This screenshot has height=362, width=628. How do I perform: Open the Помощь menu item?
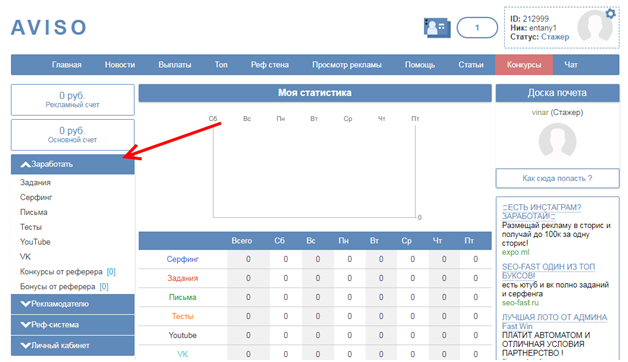pyautogui.click(x=420, y=65)
